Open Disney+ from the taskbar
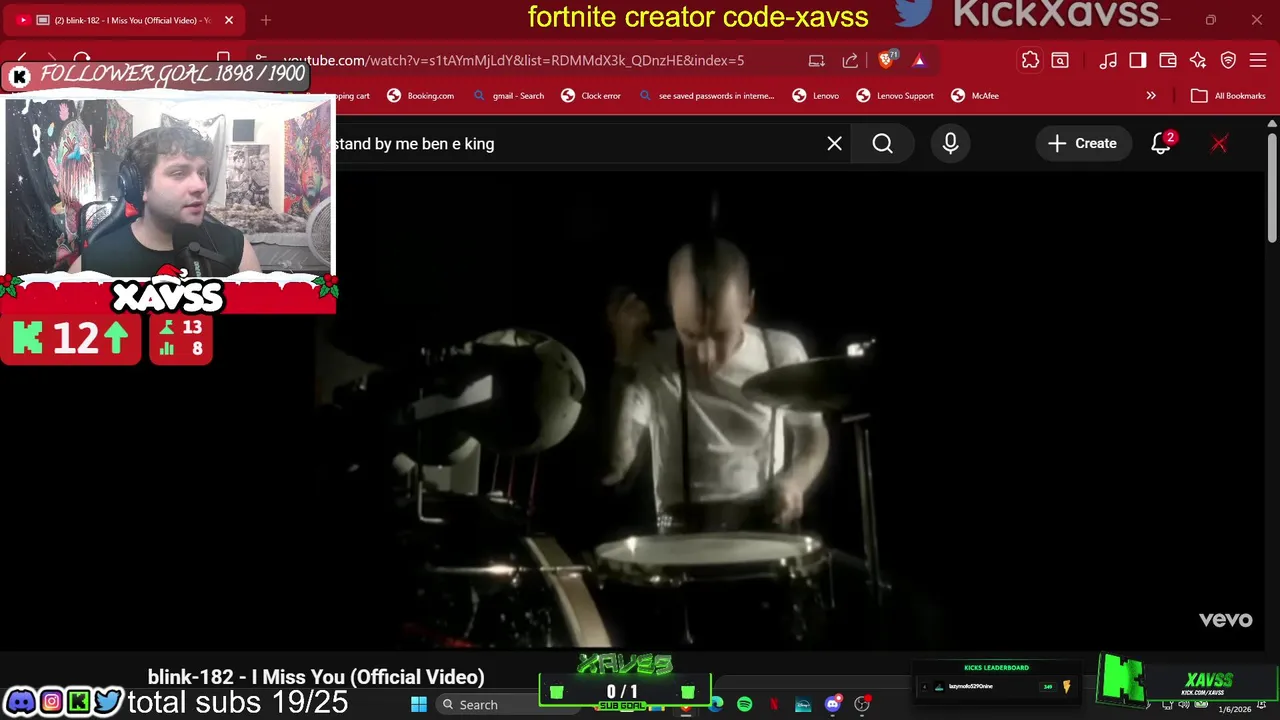This screenshot has width=1280, height=720. [803, 705]
